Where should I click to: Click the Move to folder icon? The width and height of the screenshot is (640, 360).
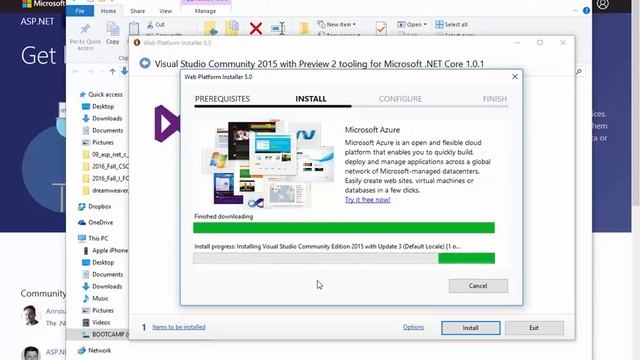(211, 28)
